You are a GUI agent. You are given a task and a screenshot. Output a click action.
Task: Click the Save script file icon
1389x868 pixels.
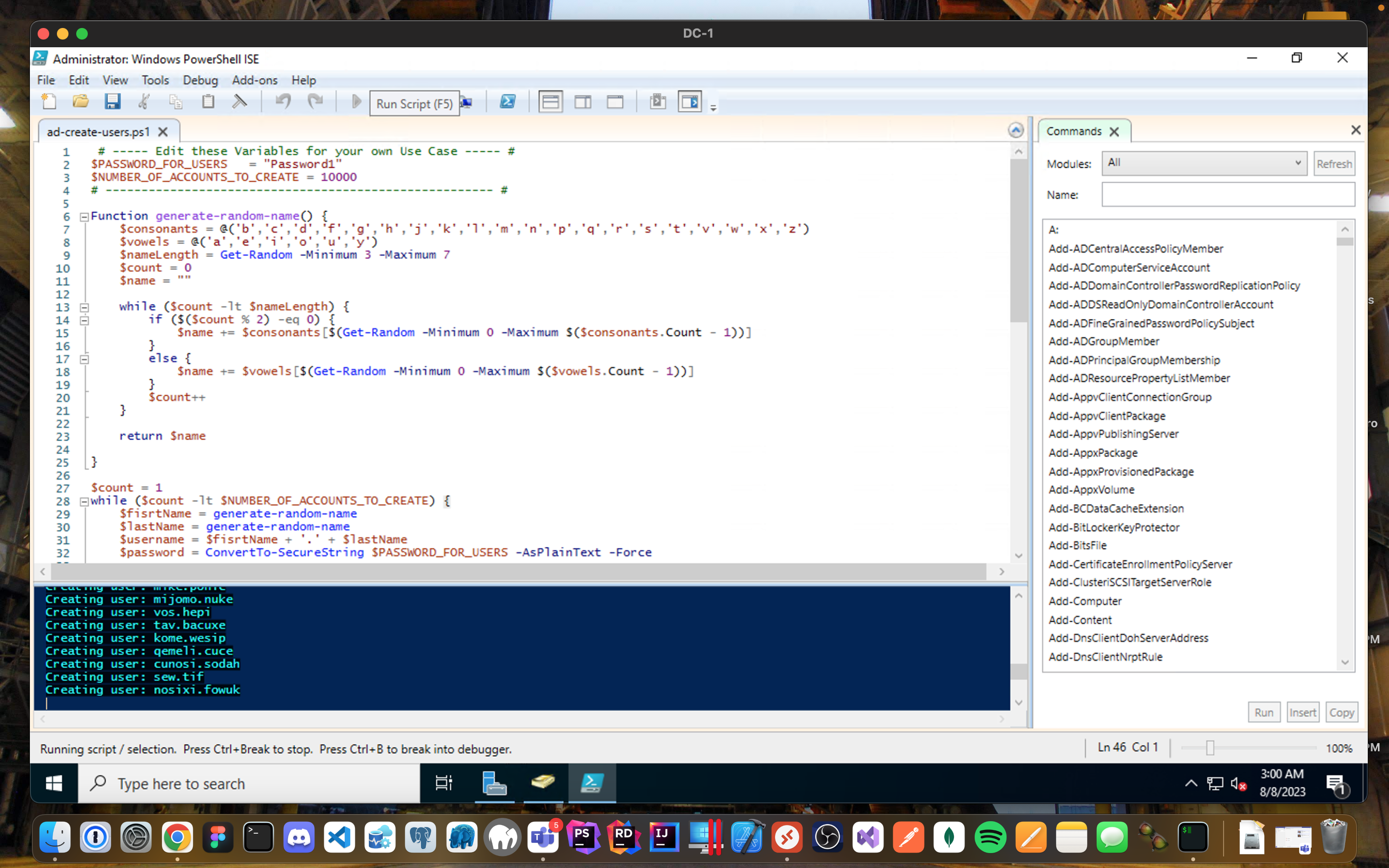pos(112,102)
